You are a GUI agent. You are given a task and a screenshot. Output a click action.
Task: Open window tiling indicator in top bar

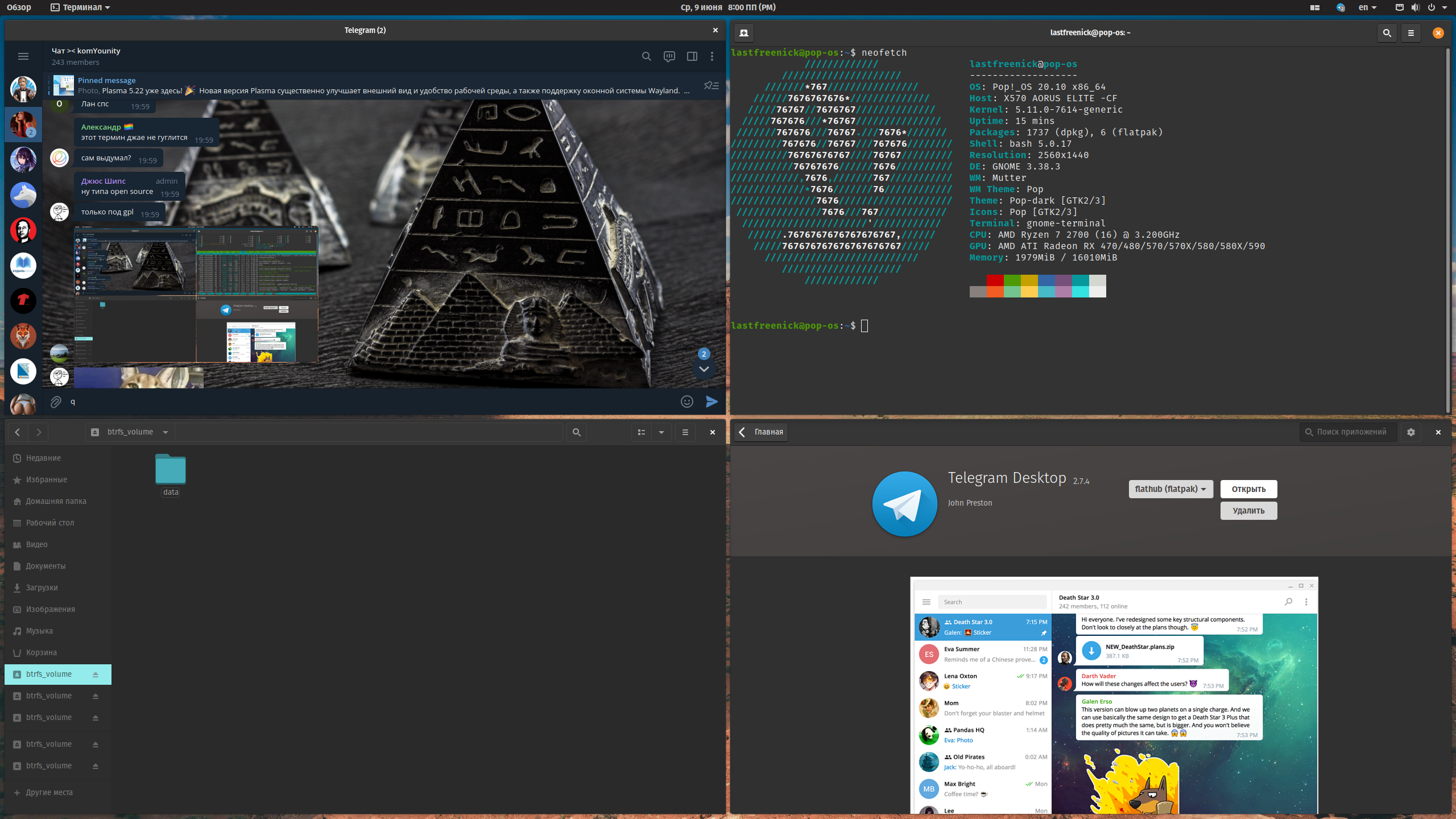(x=1314, y=7)
